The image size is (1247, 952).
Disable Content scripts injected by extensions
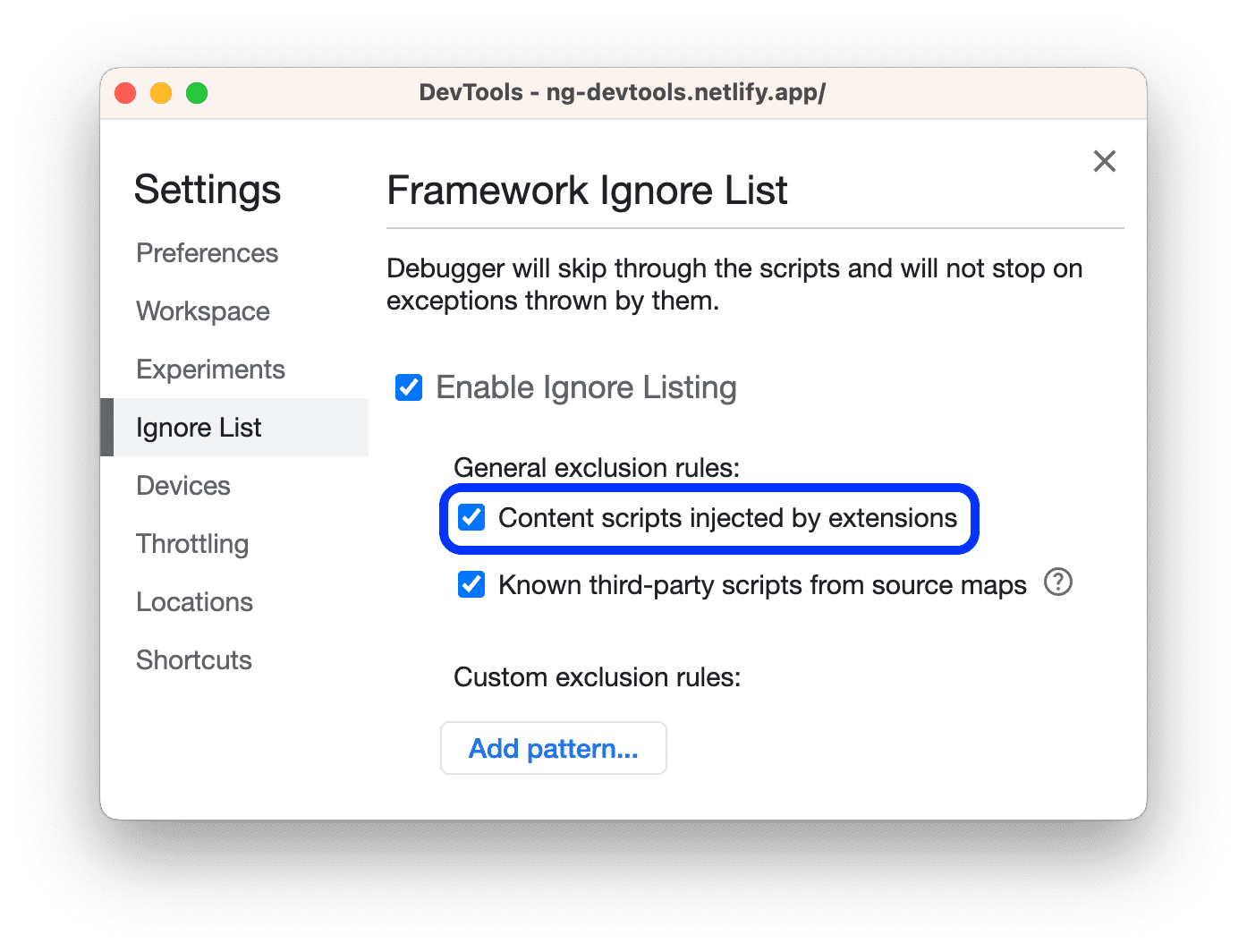click(x=471, y=517)
